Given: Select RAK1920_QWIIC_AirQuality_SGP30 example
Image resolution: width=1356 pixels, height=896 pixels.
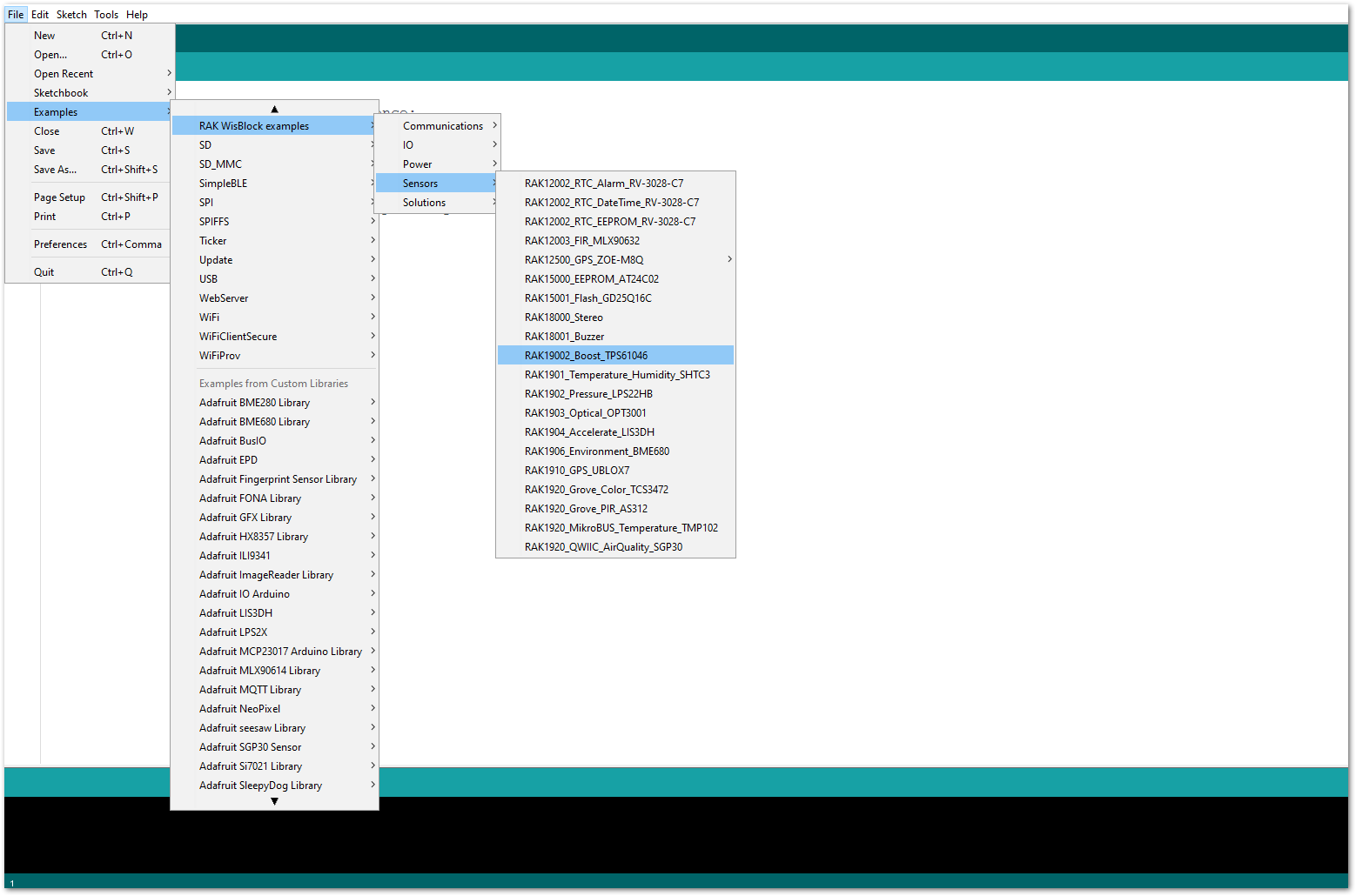Looking at the screenshot, I should [x=615, y=547].
